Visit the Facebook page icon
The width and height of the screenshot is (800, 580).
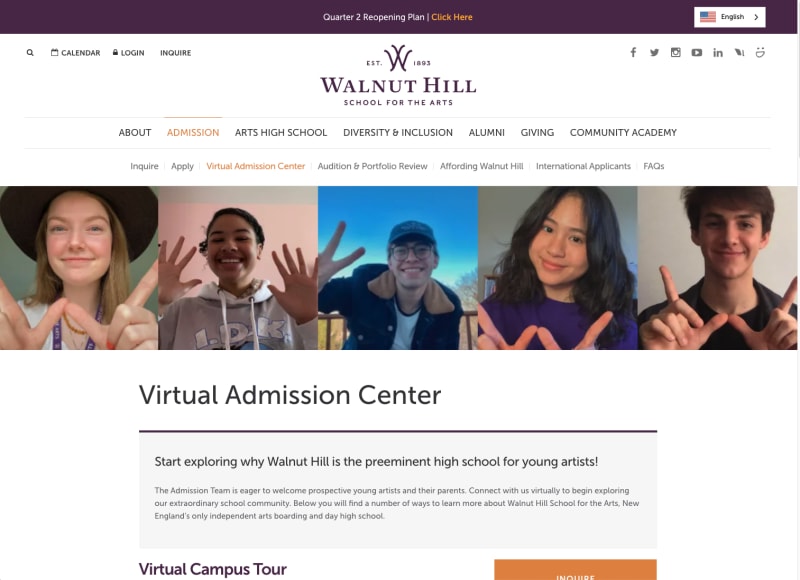click(x=633, y=52)
